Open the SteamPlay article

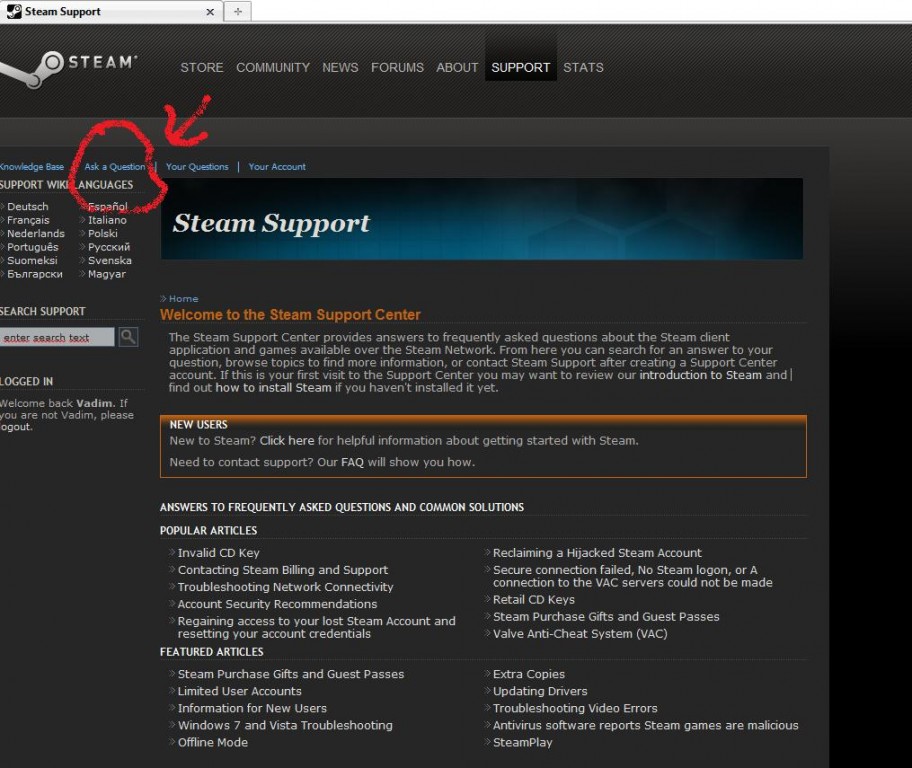tap(523, 742)
